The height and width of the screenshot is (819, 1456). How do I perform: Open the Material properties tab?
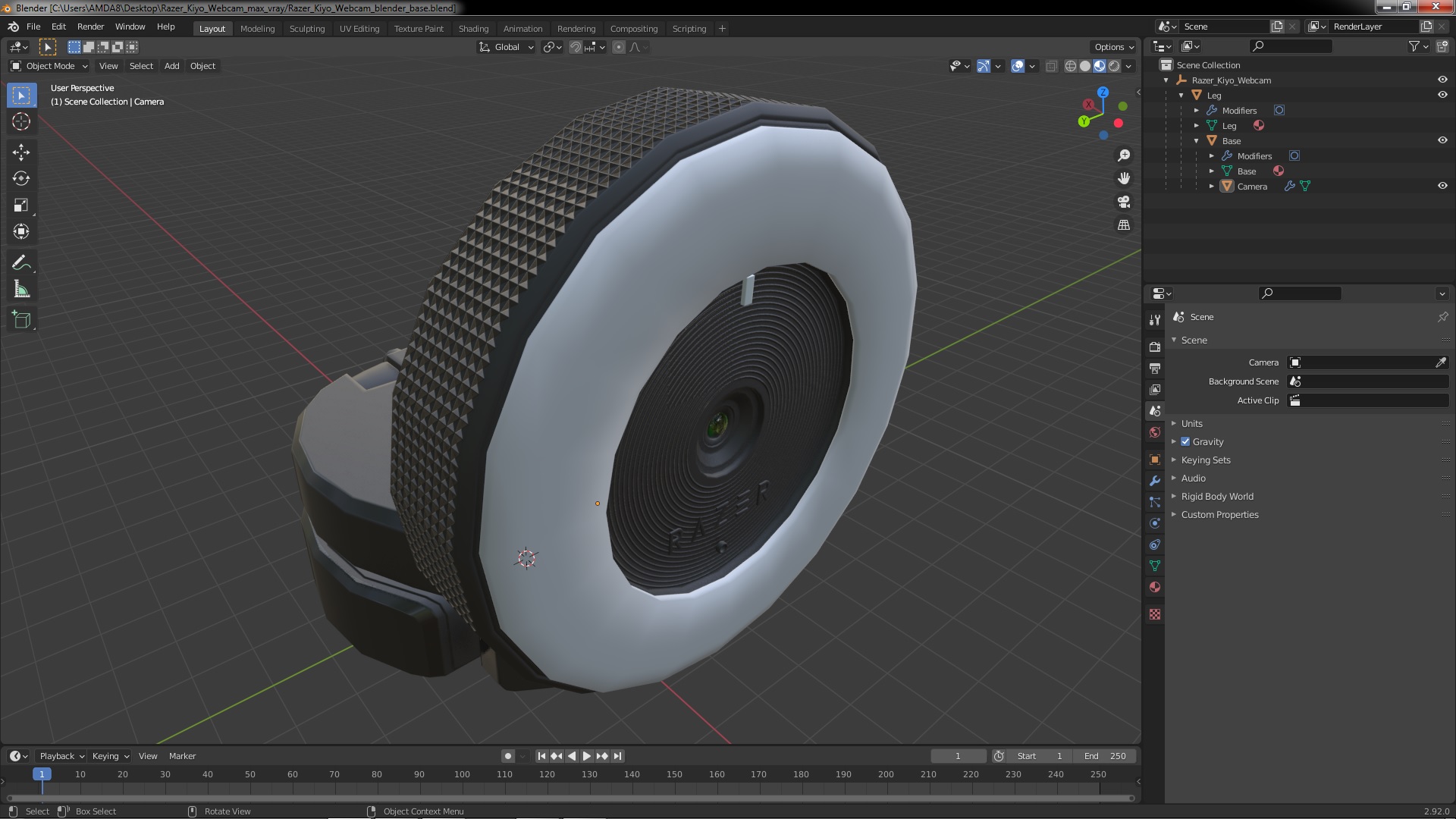(x=1155, y=587)
